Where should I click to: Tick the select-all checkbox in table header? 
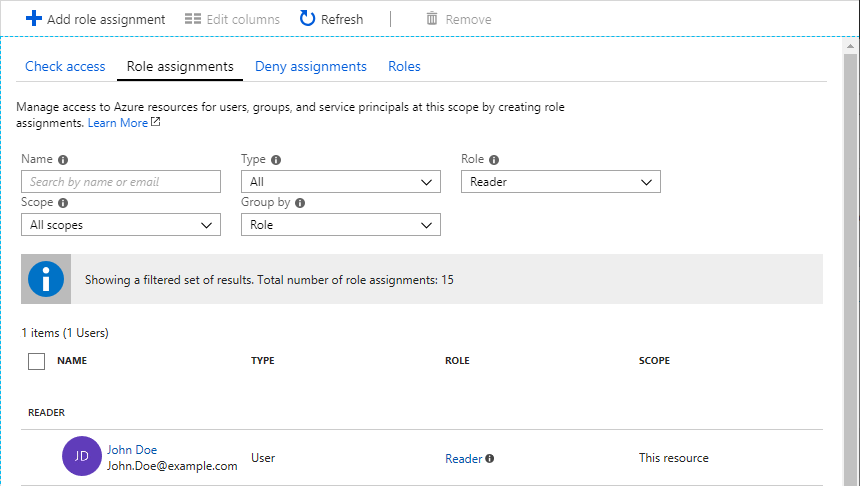pos(37,361)
